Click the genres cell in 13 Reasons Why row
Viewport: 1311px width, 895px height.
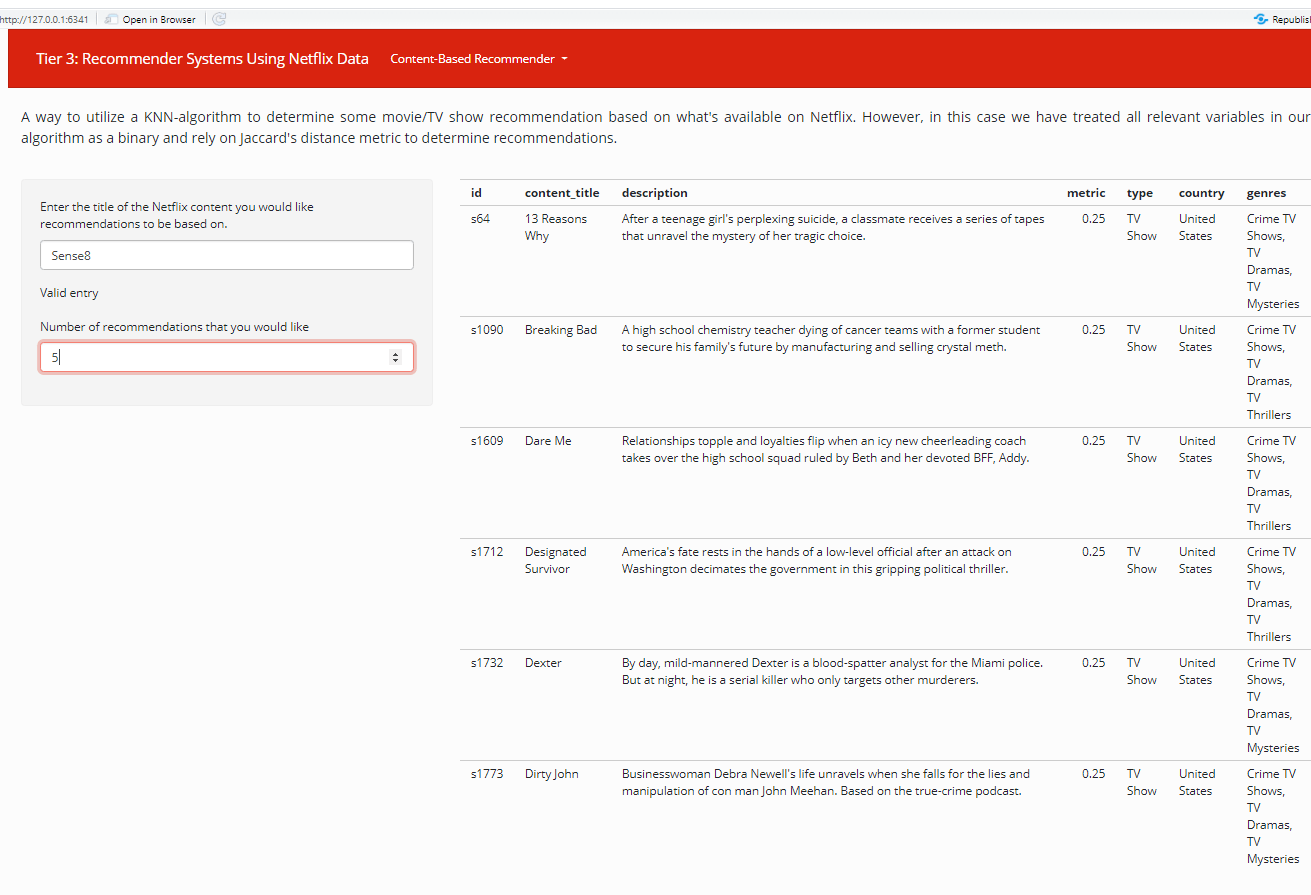click(x=1273, y=261)
